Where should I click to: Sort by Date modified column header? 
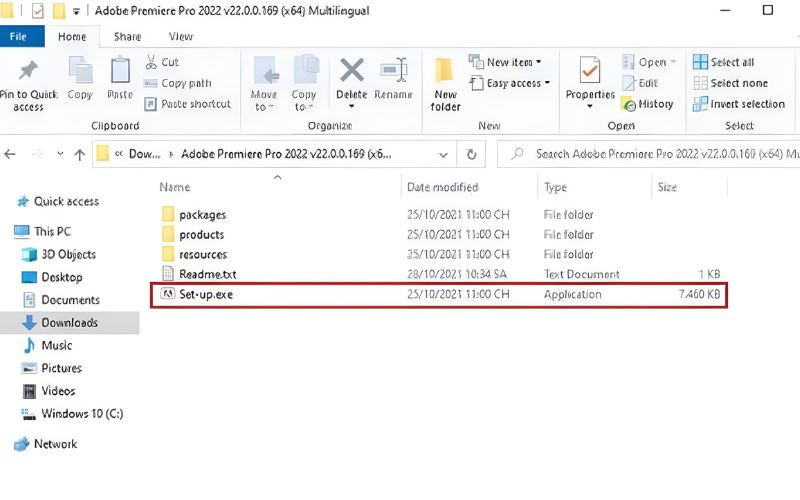[x=442, y=187]
